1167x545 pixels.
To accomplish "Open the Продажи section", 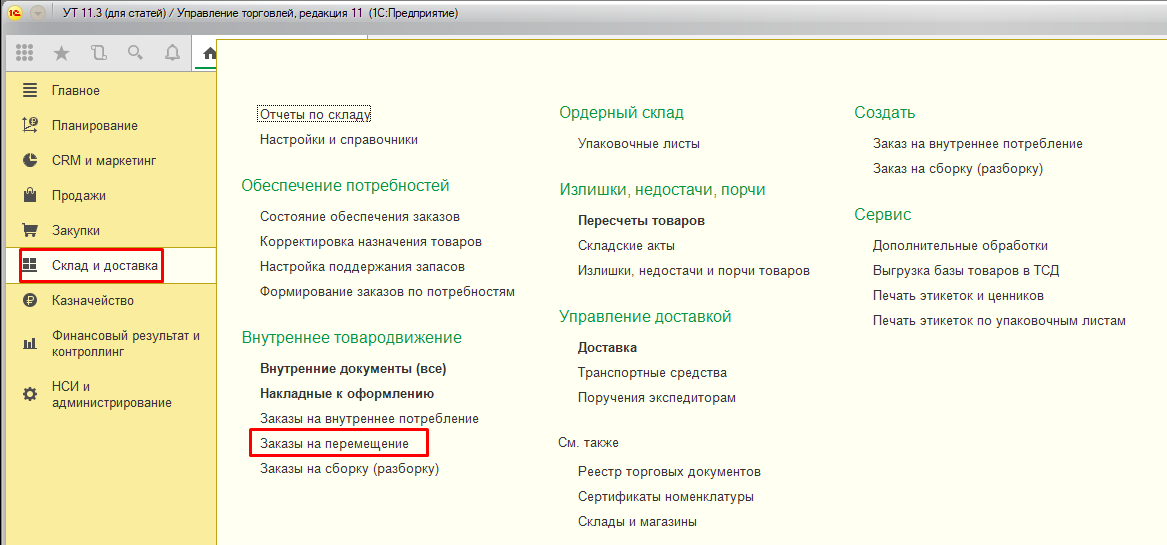I will [79, 196].
